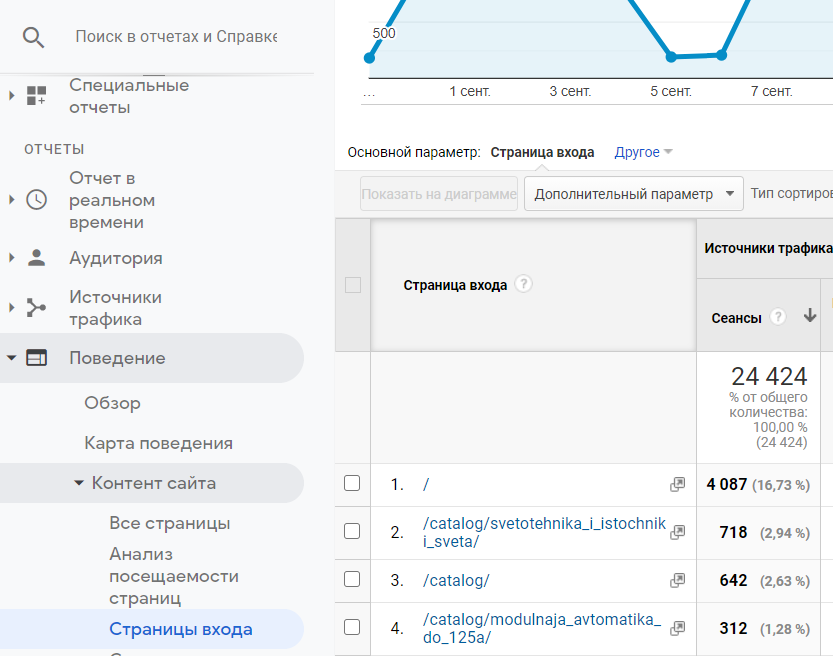Open the Обзор behavior report
The image size is (833, 656).
click(112, 403)
